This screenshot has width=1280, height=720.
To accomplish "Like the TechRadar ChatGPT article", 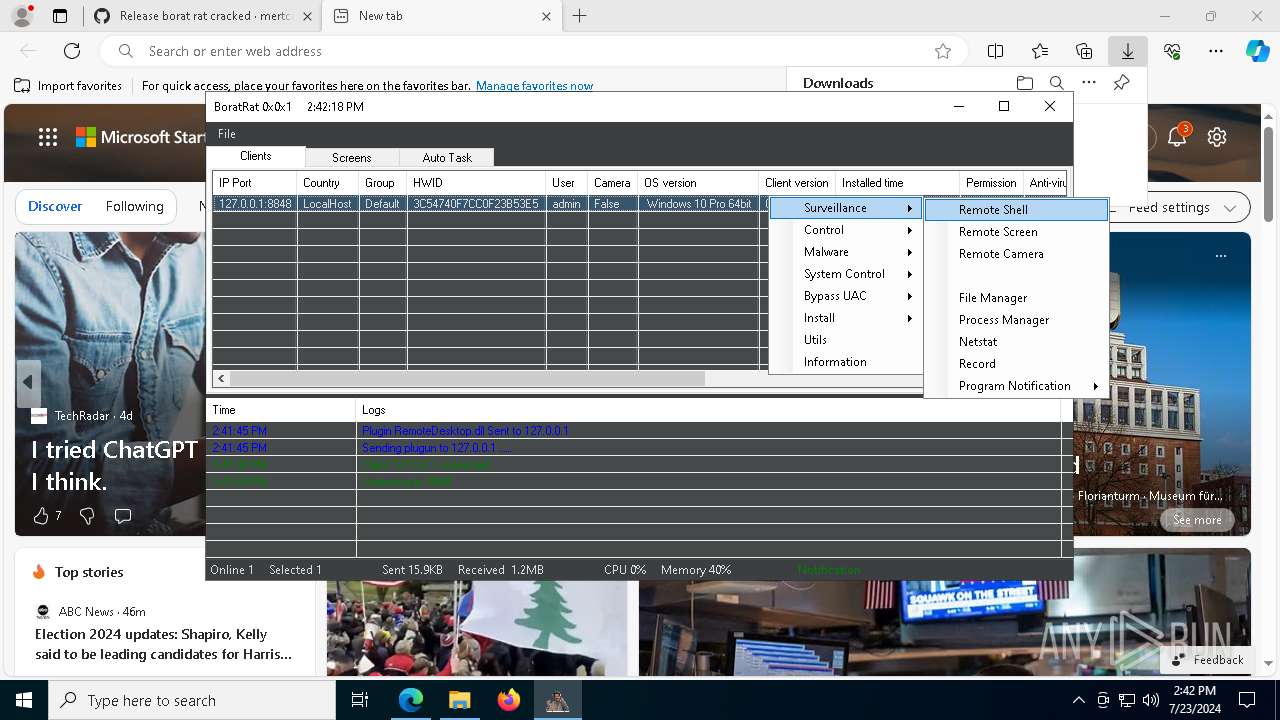I will 41,516.
